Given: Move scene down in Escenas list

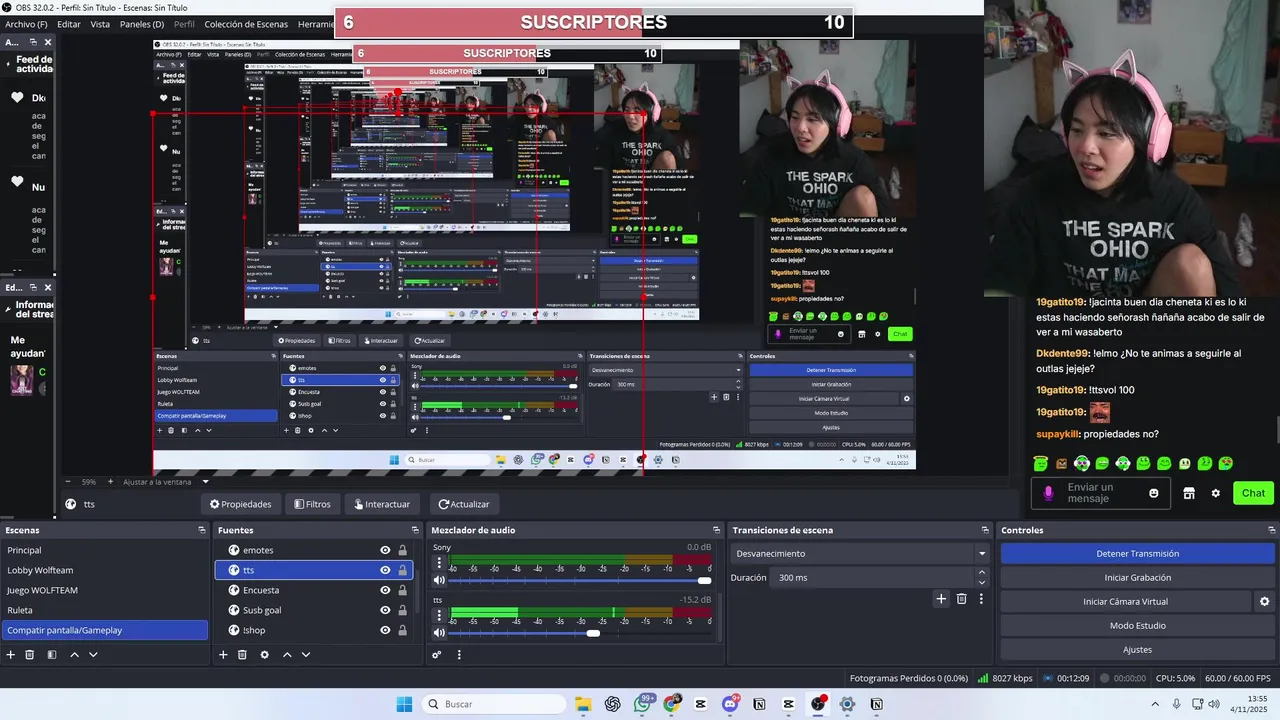Looking at the screenshot, I should coord(93,655).
